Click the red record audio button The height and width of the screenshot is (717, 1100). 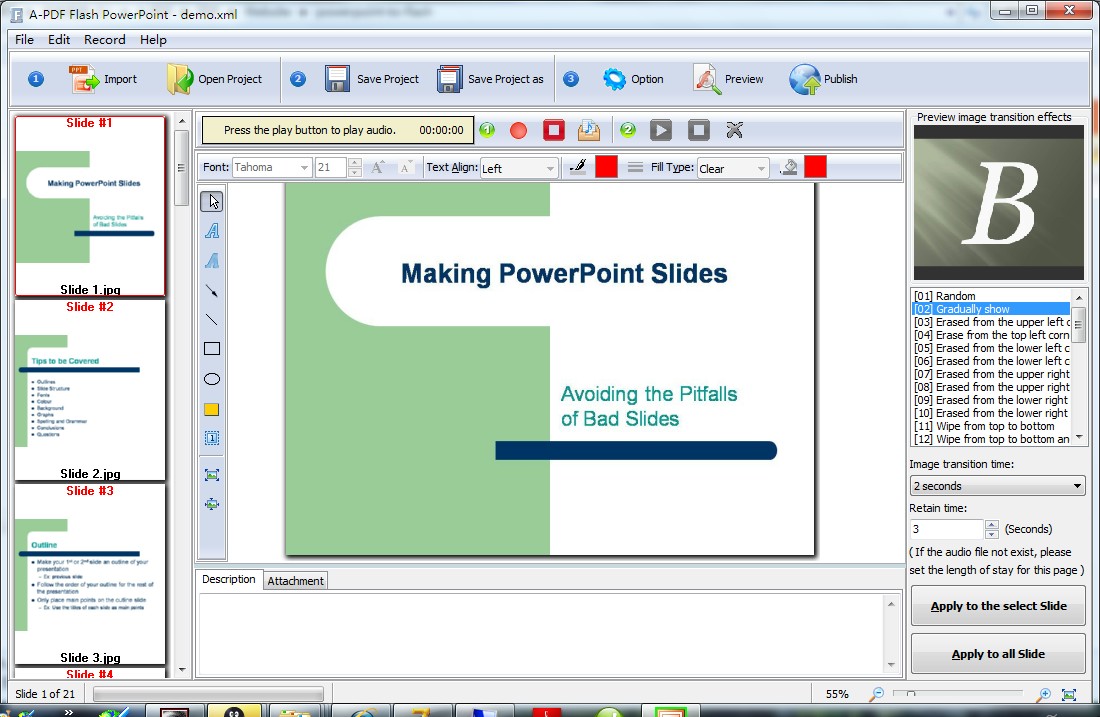518,130
